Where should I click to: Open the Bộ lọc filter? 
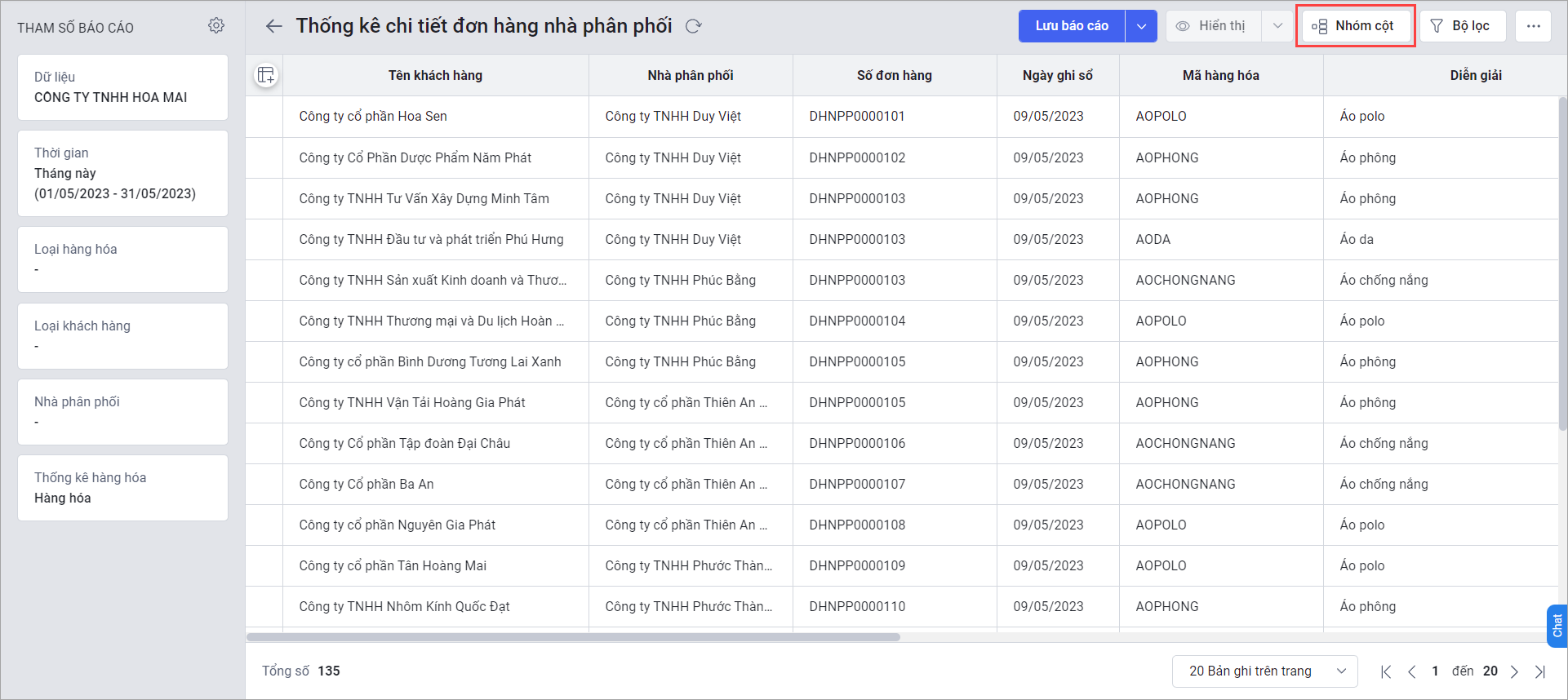click(1462, 26)
